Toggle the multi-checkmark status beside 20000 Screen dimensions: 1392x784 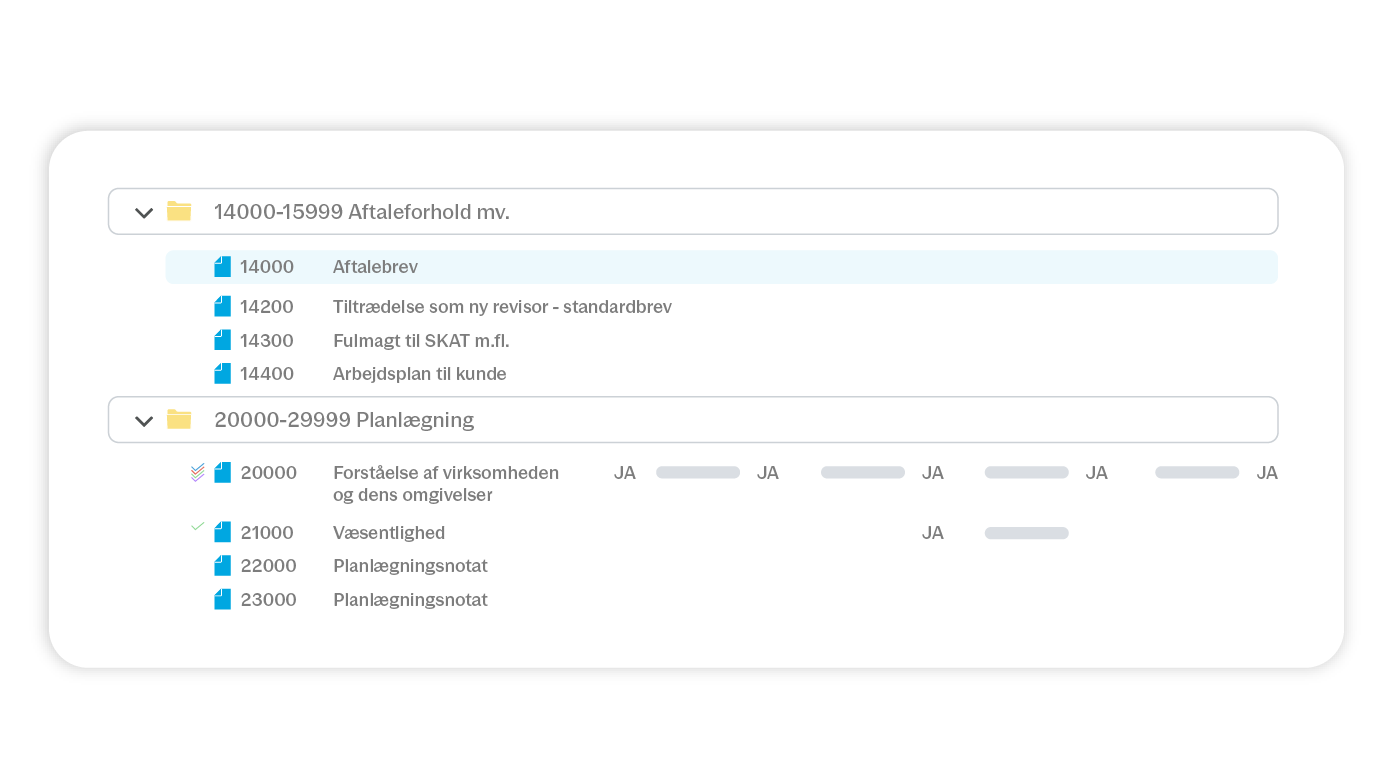[x=197, y=472]
